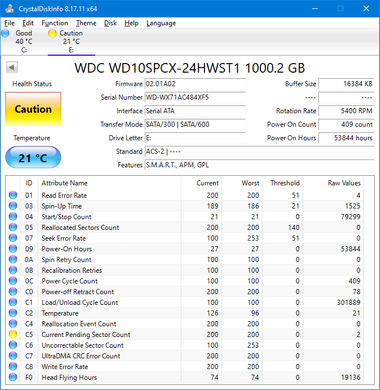Click the yellow circle for Current Pending Sector Count
Image resolution: width=380 pixels, height=390 pixels.
13,334
